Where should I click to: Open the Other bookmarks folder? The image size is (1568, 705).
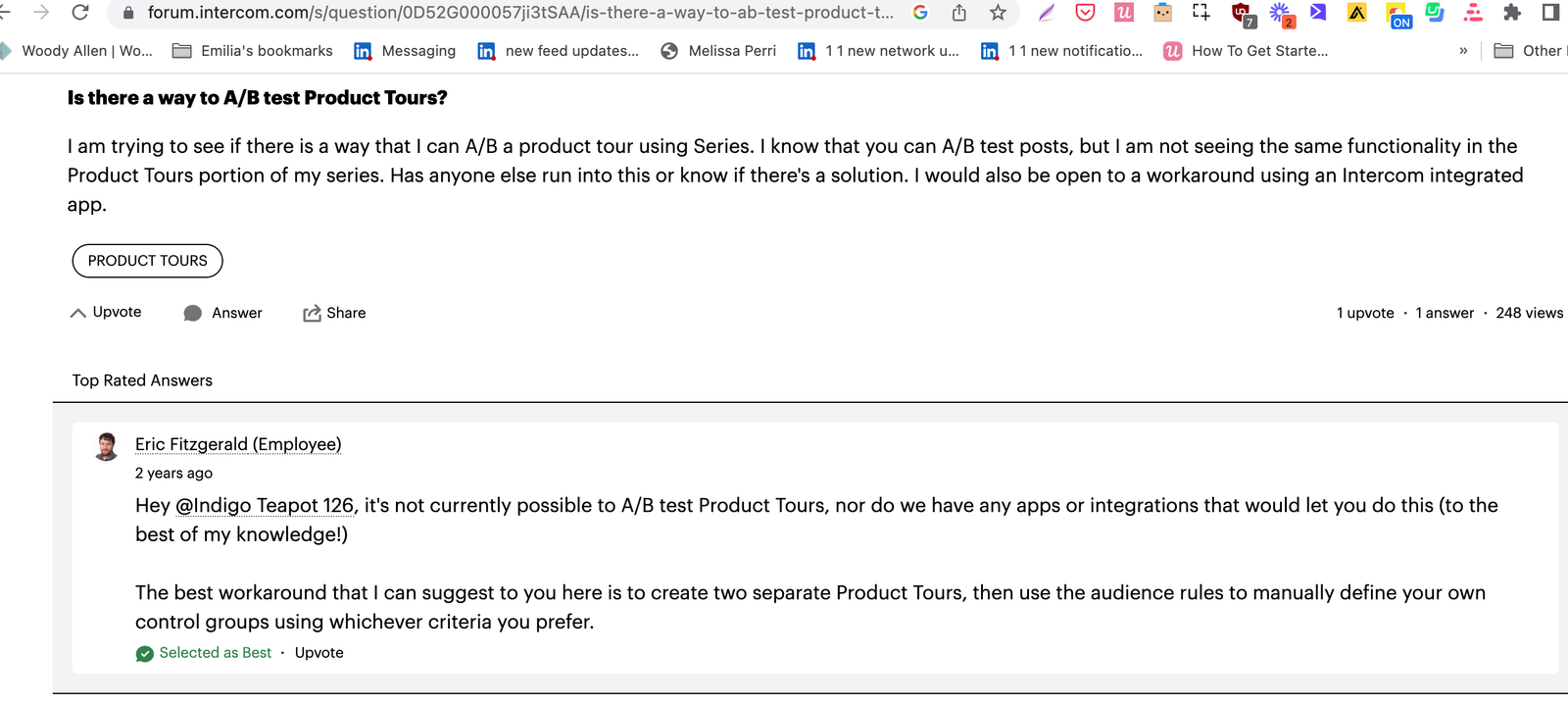tap(1529, 51)
